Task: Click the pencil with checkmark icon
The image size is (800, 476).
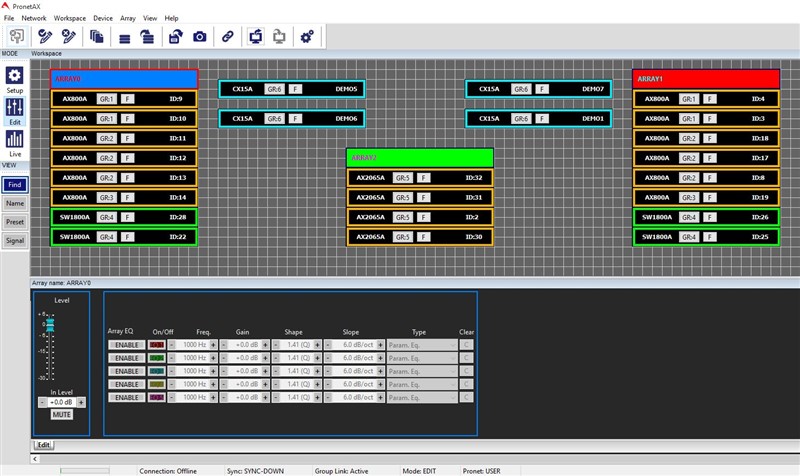Action: (x=45, y=36)
